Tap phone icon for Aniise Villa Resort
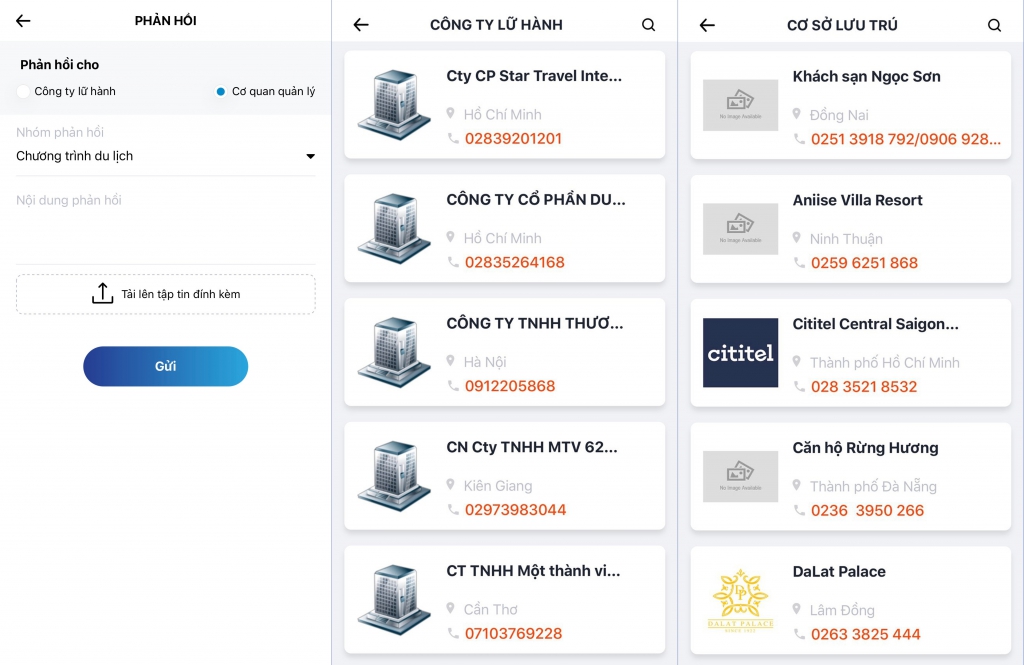 [x=799, y=263]
